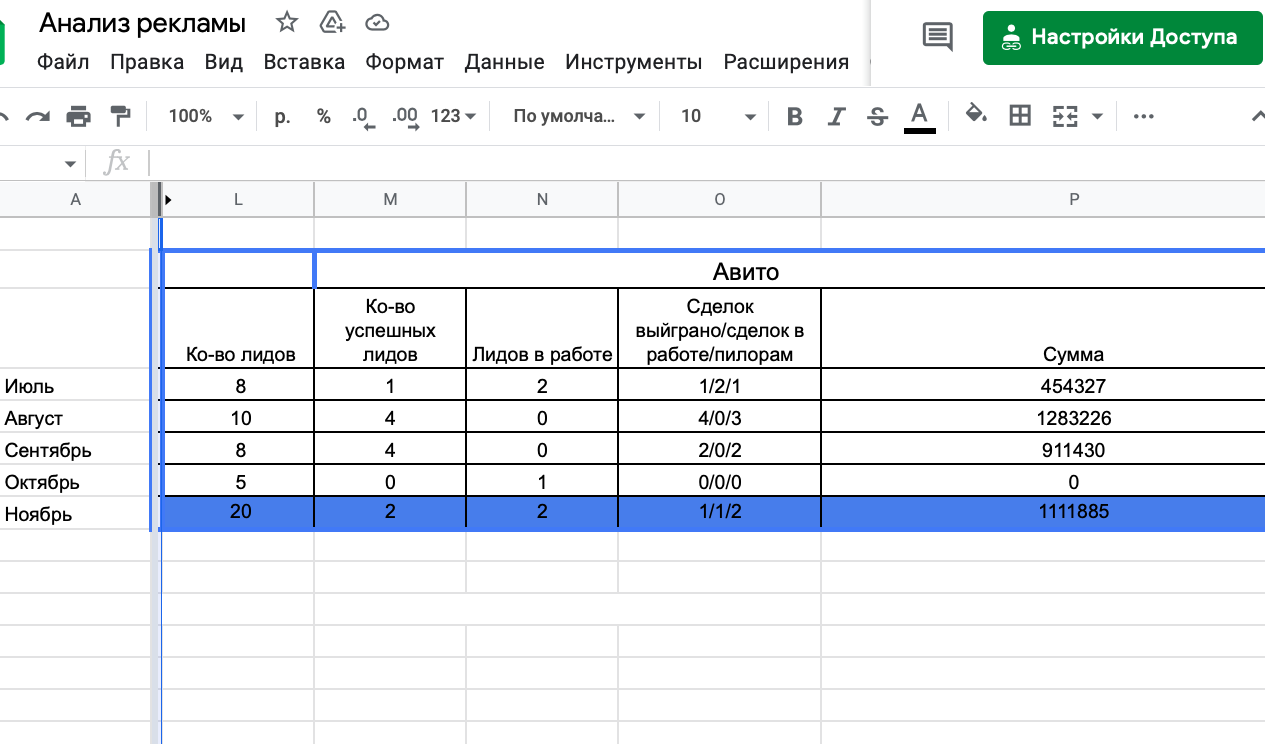1265x744 pixels.
Task: Open the Print dialog icon
Action: (x=79, y=116)
